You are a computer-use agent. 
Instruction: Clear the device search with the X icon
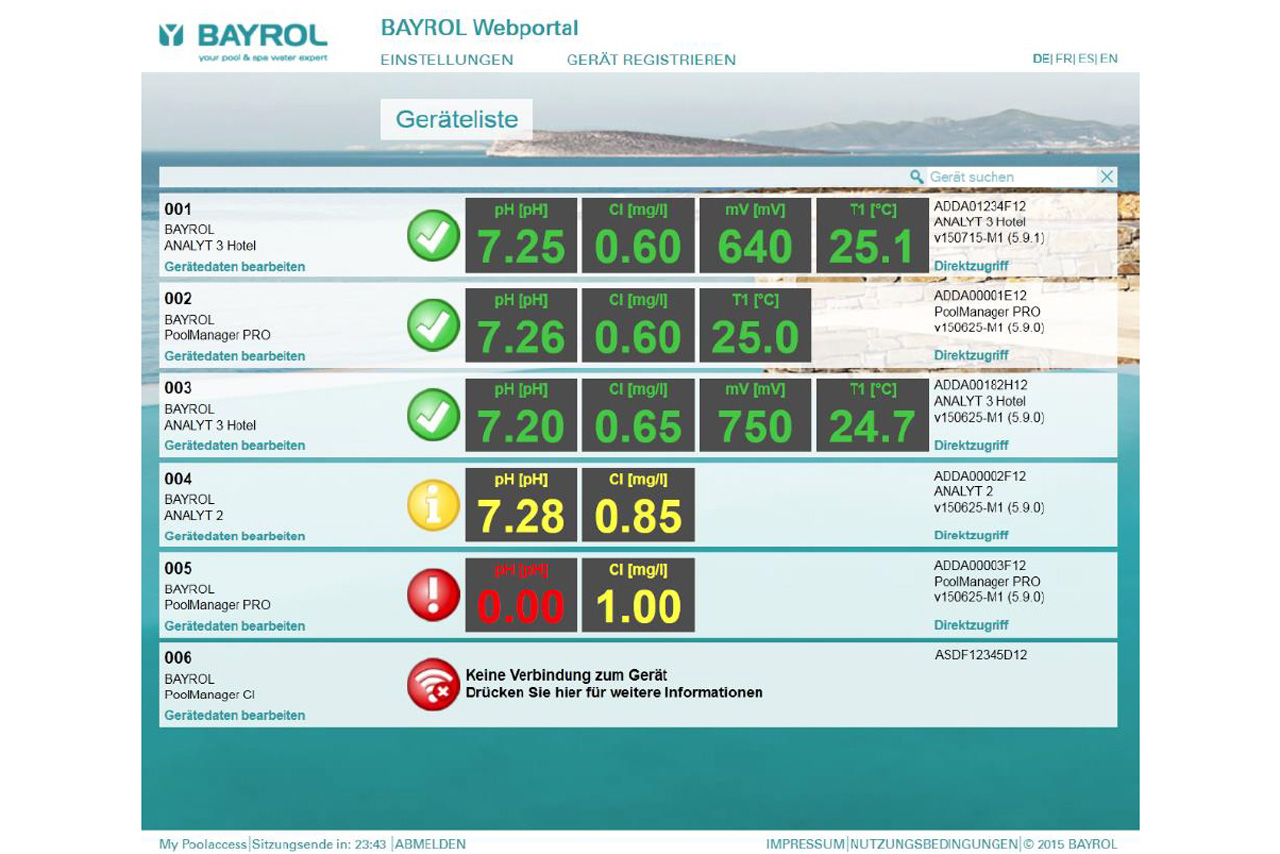[x=1106, y=177]
